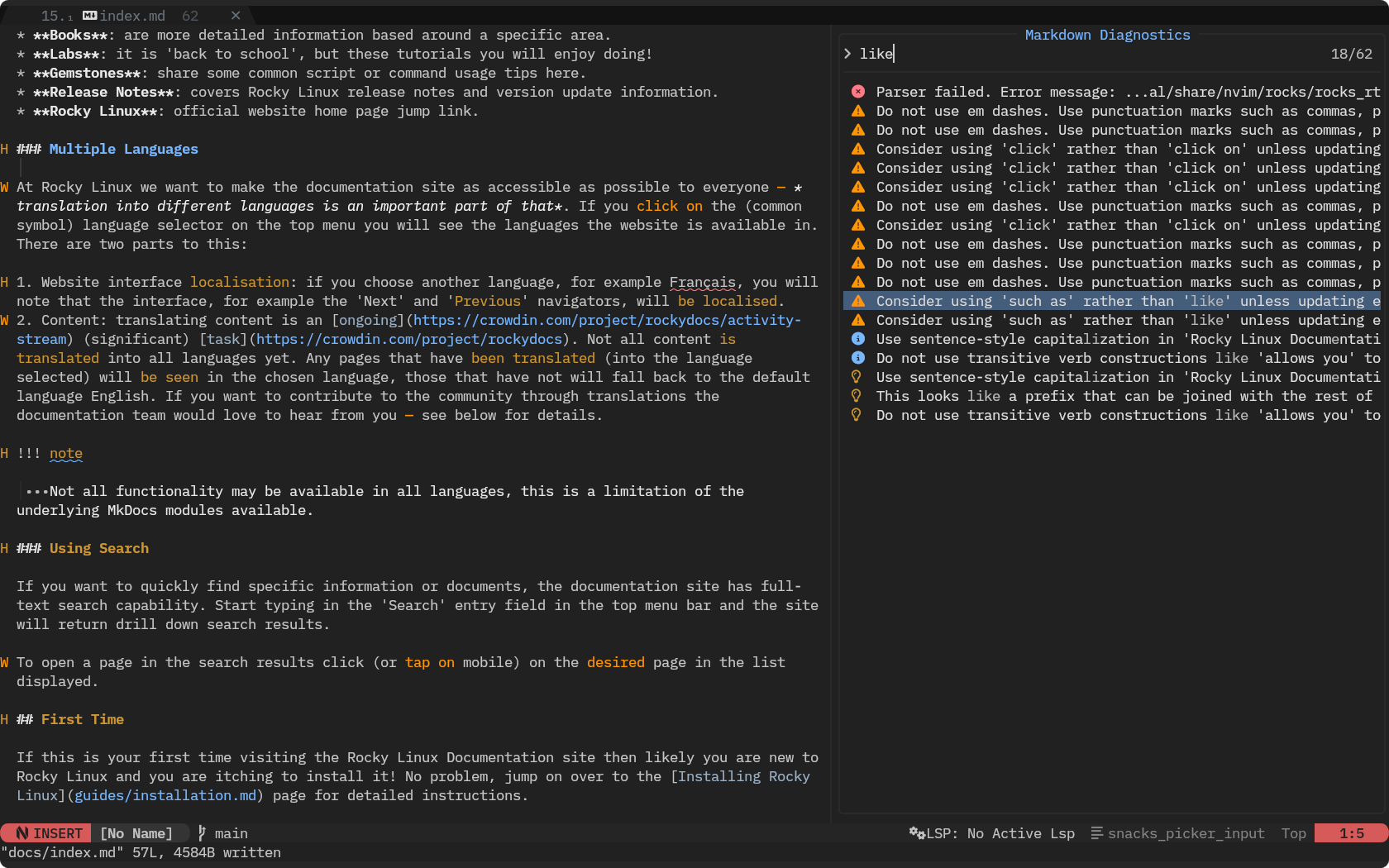Click the lightbulb hint icon beside 'Use sentence-style capitalization'
Viewport: 1389px width, 868px height.
point(857,377)
